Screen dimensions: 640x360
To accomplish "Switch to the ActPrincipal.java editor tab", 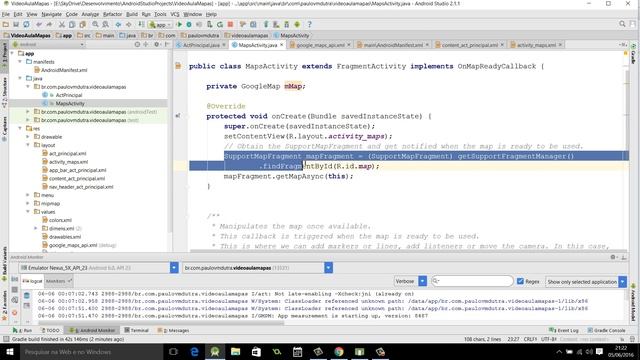I will point(201,45).
